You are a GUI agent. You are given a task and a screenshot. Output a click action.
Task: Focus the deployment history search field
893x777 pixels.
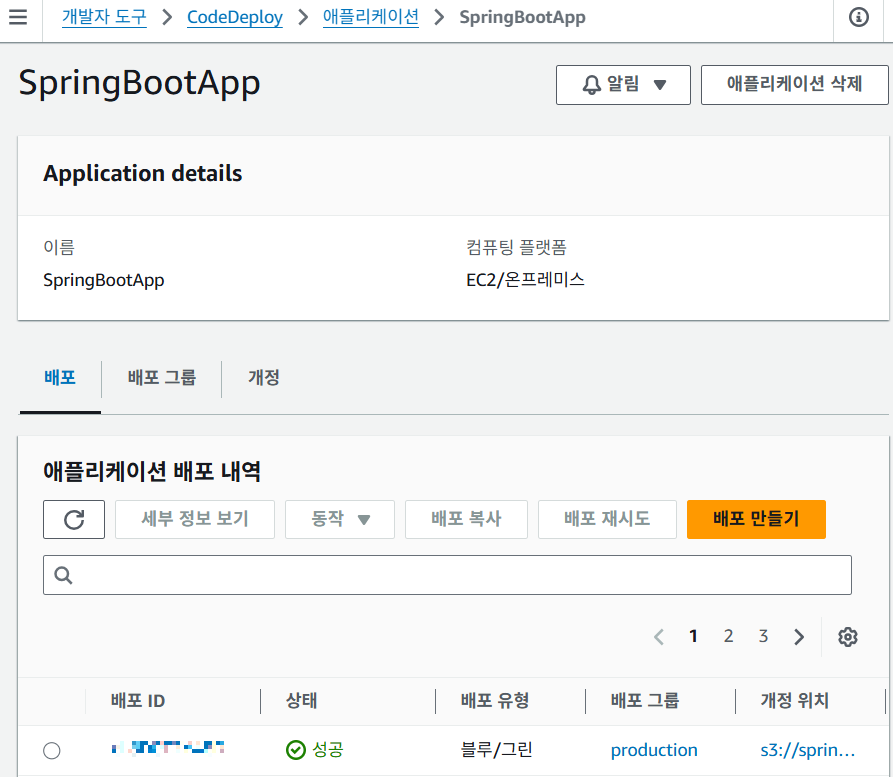447,575
